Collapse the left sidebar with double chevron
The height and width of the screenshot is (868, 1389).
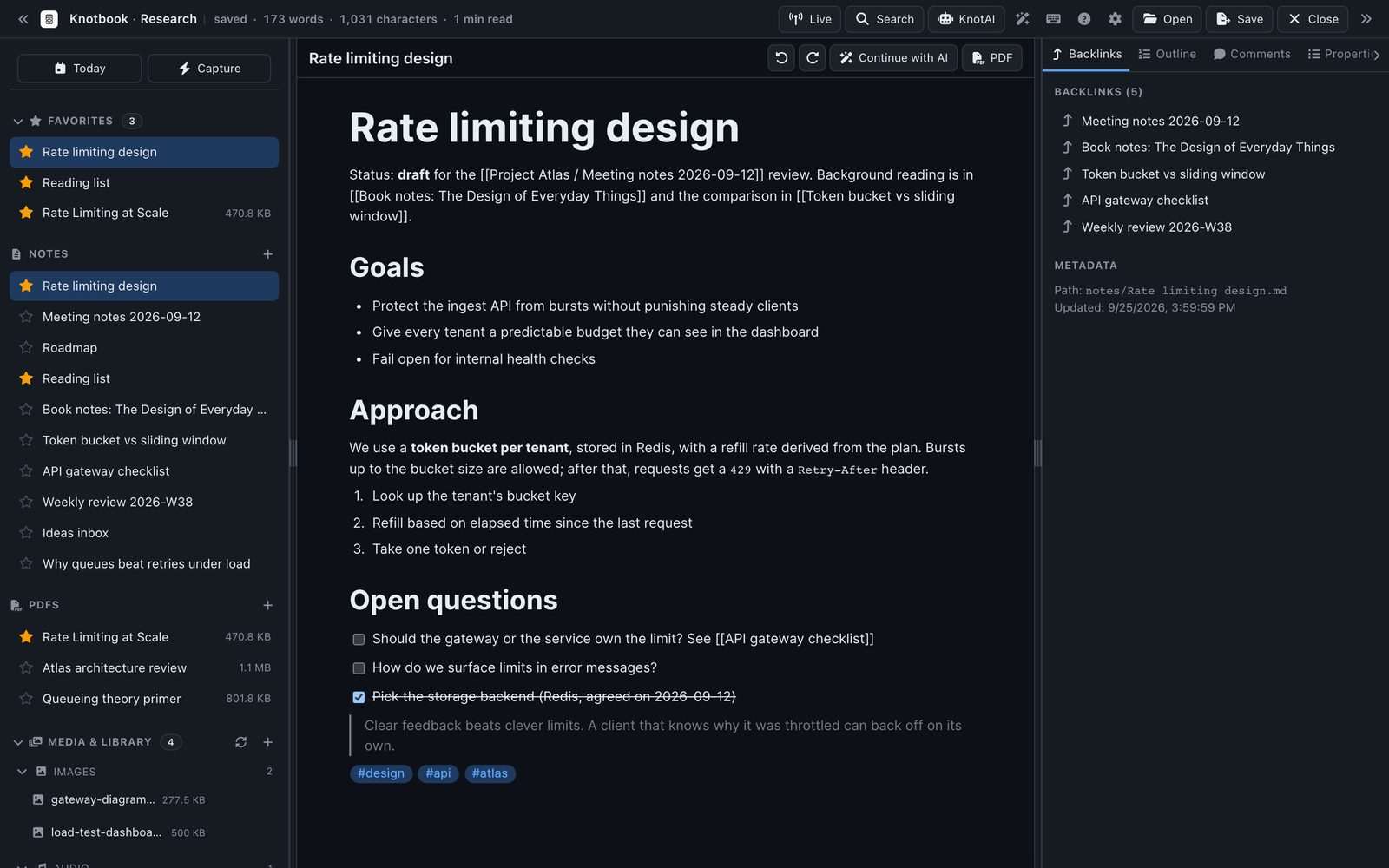coord(23,19)
